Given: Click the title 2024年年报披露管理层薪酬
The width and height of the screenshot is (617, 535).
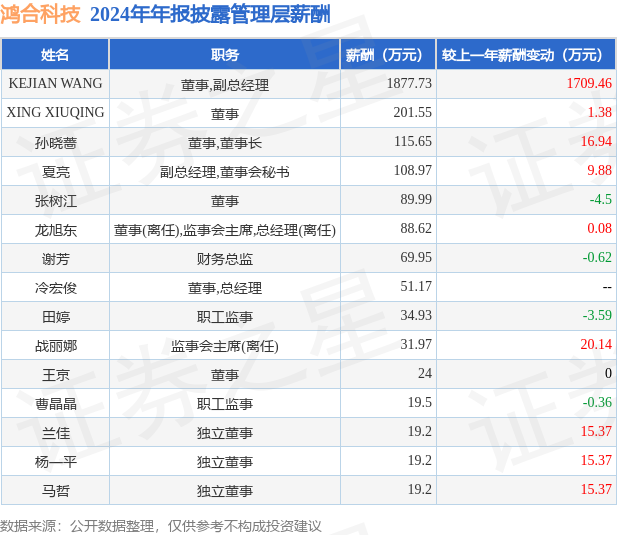Looking at the screenshot, I should pyautogui.click(x=210, y=14).
